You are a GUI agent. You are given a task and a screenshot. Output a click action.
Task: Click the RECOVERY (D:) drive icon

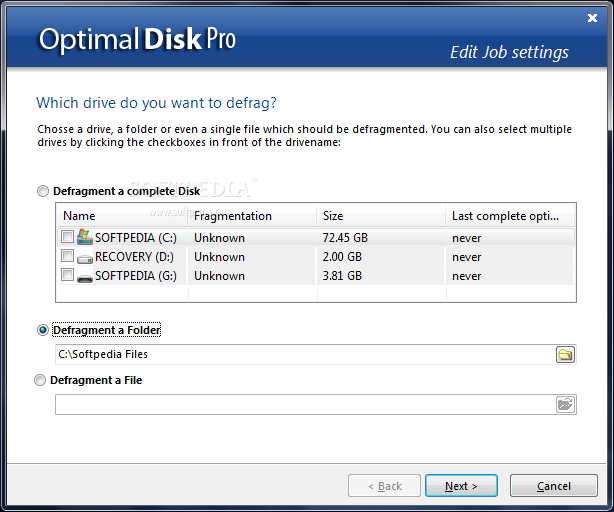coord(85,258)
